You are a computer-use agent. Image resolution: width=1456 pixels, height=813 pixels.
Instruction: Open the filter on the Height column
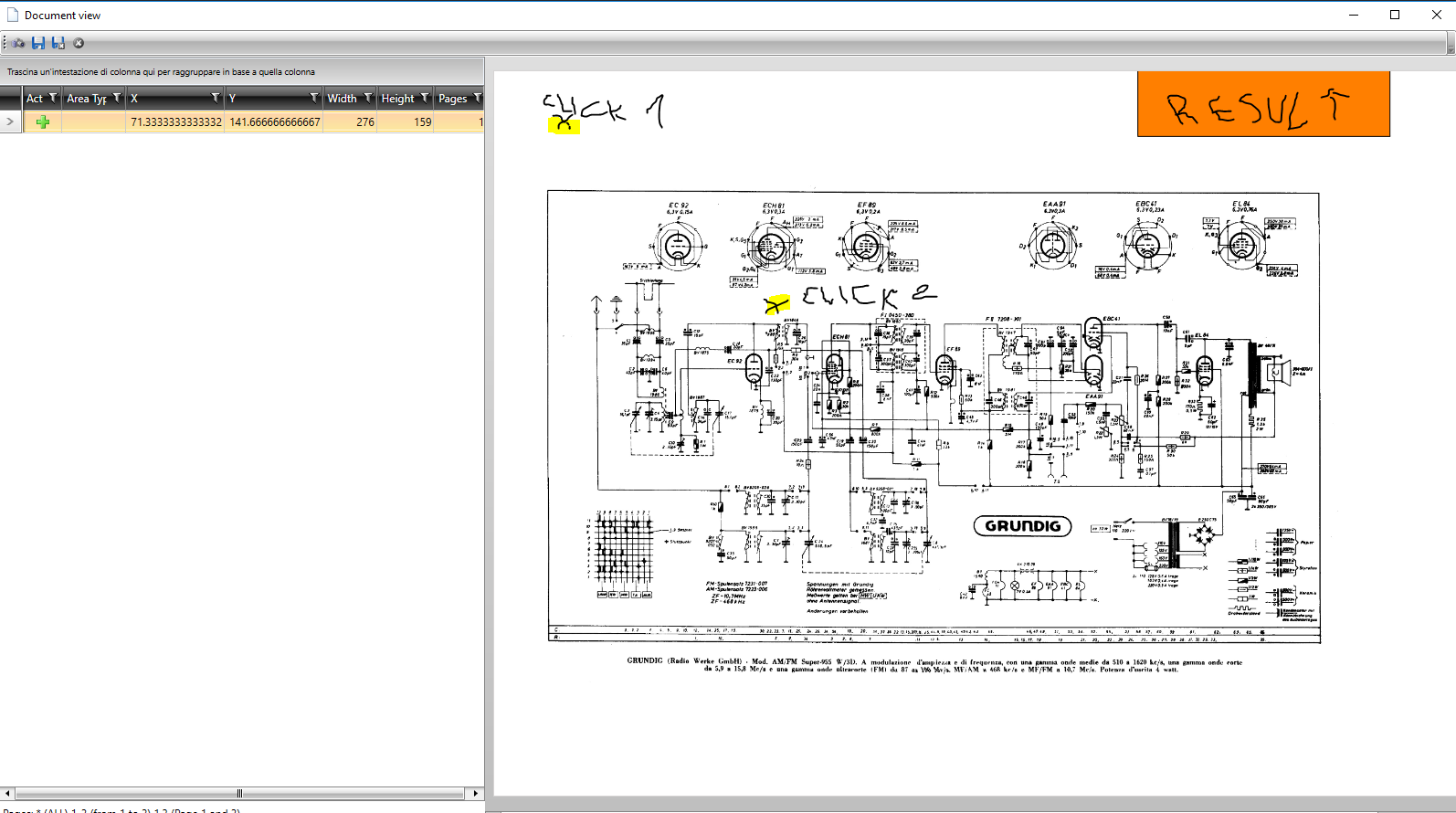tap(425, 98)
